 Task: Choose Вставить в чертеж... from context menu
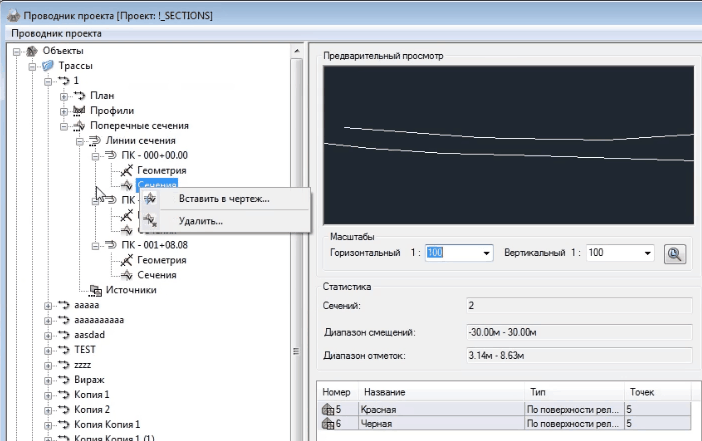(x=223, y=199)
